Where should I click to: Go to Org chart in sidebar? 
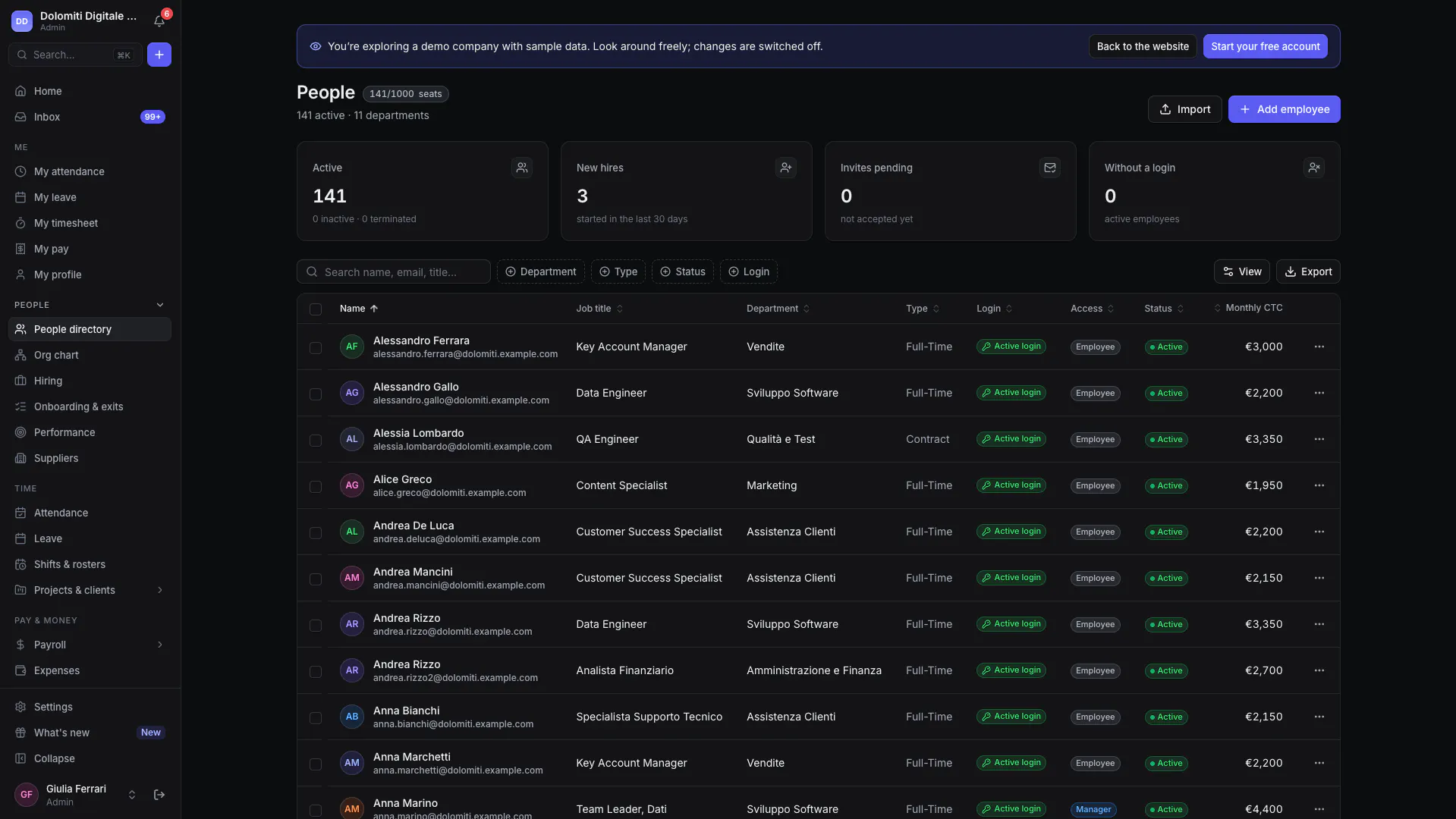tap(90, 355)
